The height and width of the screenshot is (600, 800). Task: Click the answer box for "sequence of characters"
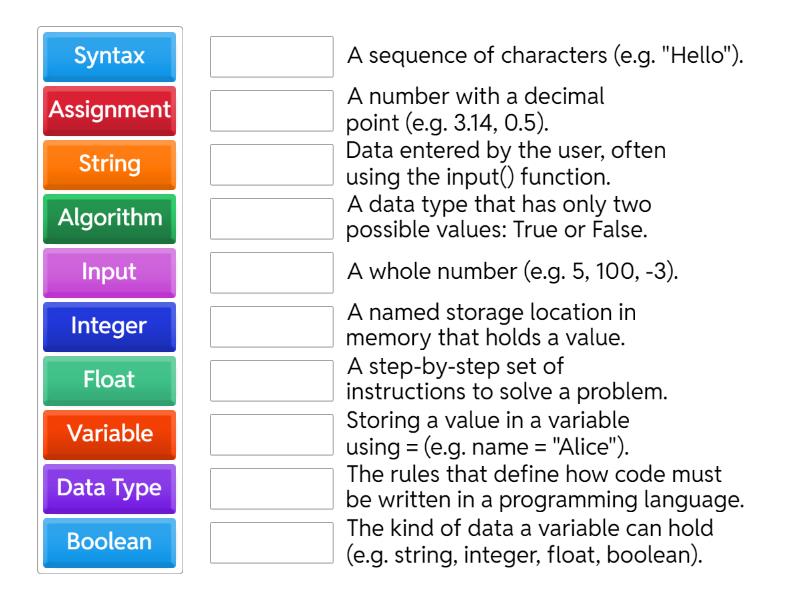[x=272, y=57]
